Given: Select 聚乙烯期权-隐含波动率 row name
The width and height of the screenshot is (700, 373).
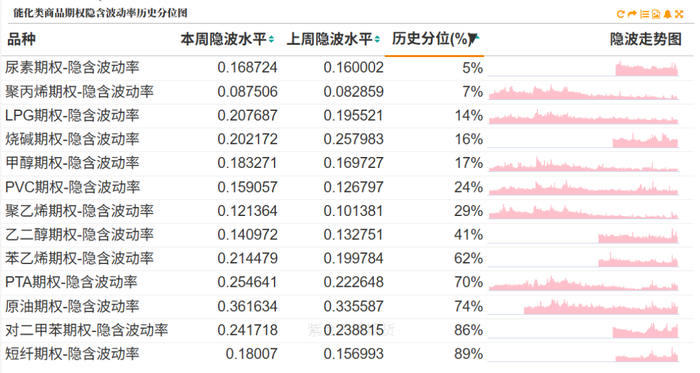Looking at the screenshot, I should click(79, 211).
